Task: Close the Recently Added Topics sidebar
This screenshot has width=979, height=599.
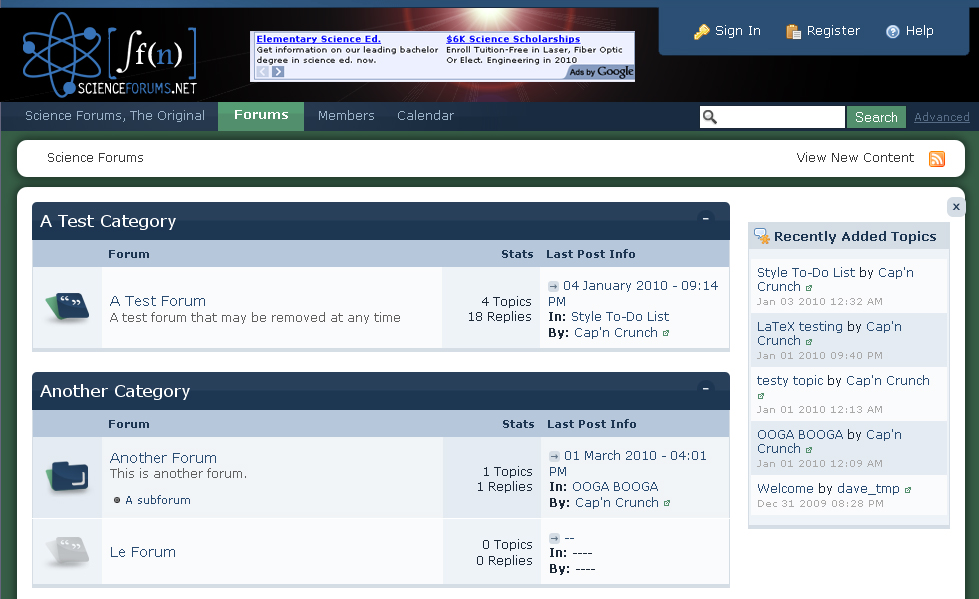Action: point(956,207)
